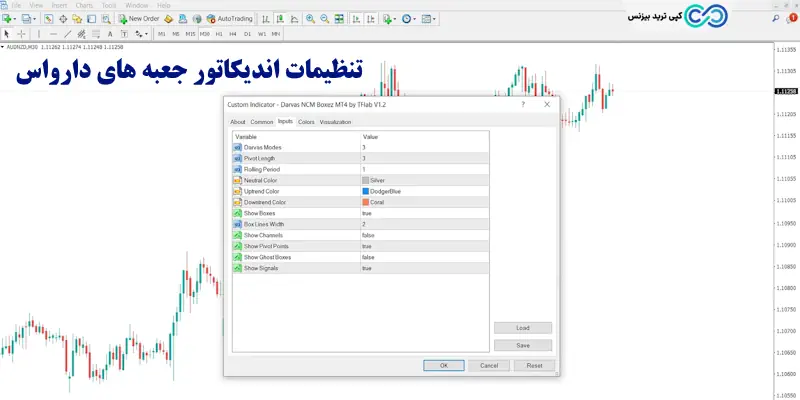Zoom out the chart

point(324,19)
